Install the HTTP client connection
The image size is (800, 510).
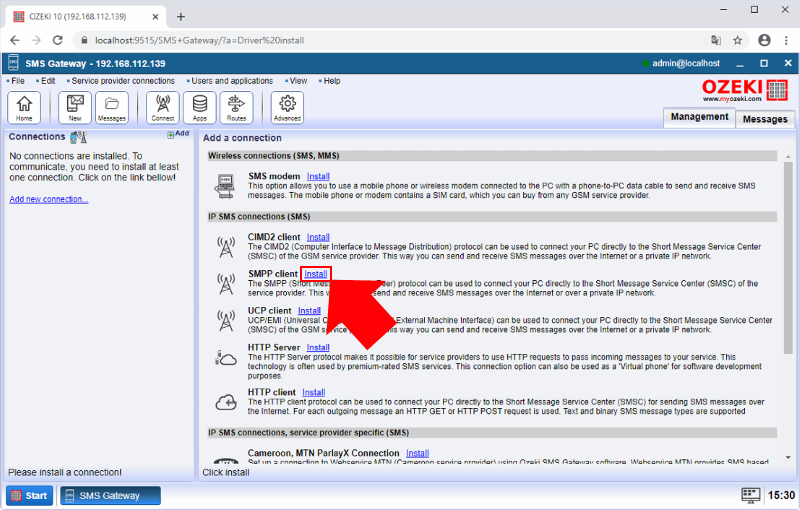coord(313,392)
